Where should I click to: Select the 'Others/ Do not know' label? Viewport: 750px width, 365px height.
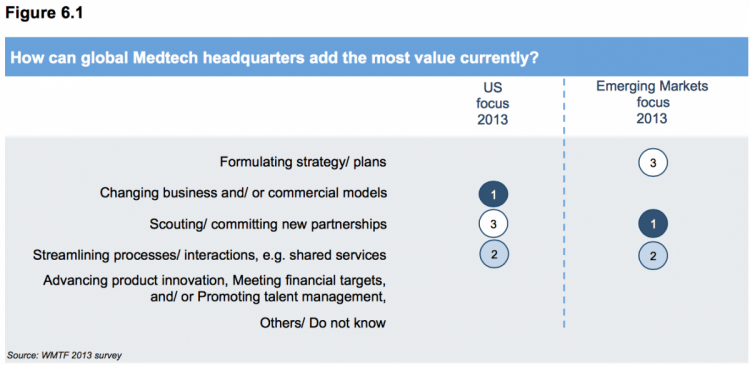323,323
